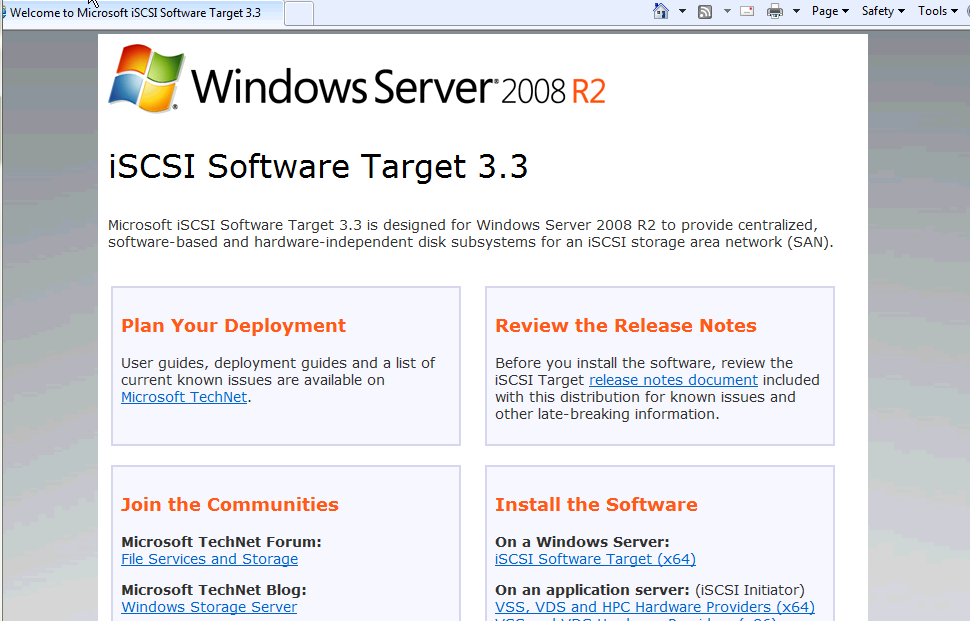The height and width of the screenshot is (621, 970).
Task: Click the Review the Release Notes heading
Action: [x=625, y=325]
